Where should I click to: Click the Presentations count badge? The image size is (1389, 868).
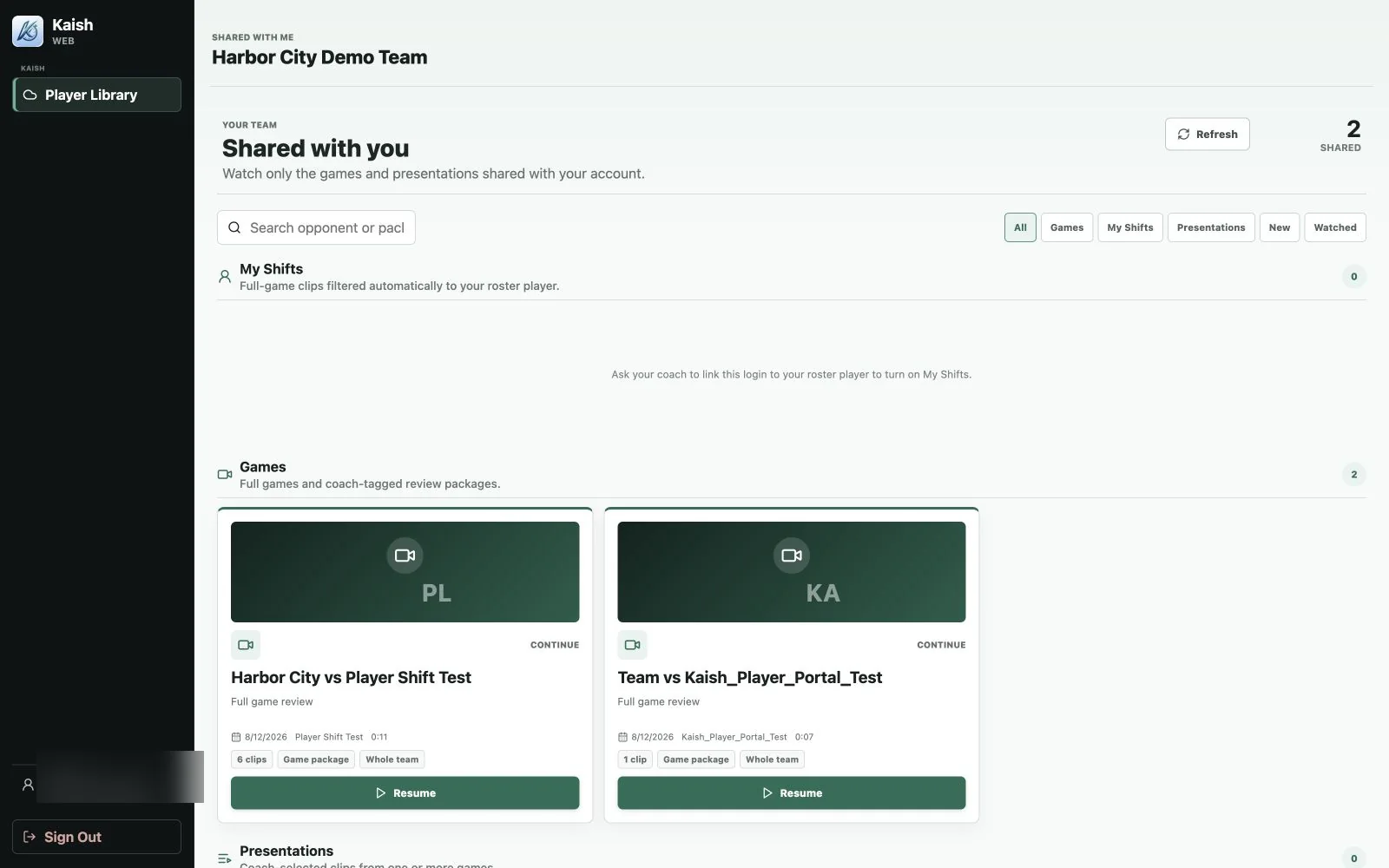click(1353, 858)
